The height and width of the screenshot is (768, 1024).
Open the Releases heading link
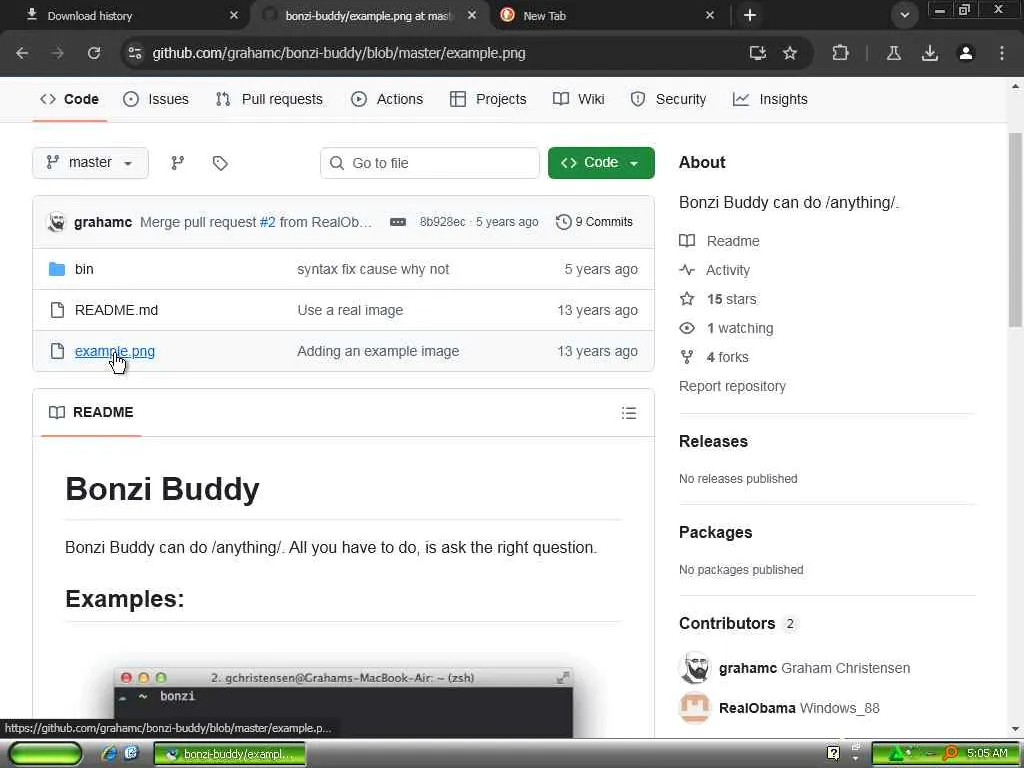click(x=713, y=441)
